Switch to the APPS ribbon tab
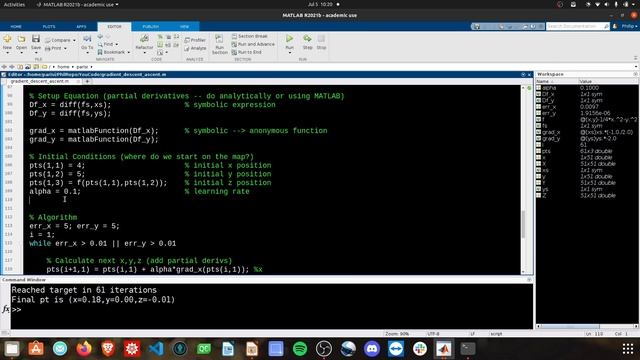Screen dimensions: 640x360 [x=81, y=27]
